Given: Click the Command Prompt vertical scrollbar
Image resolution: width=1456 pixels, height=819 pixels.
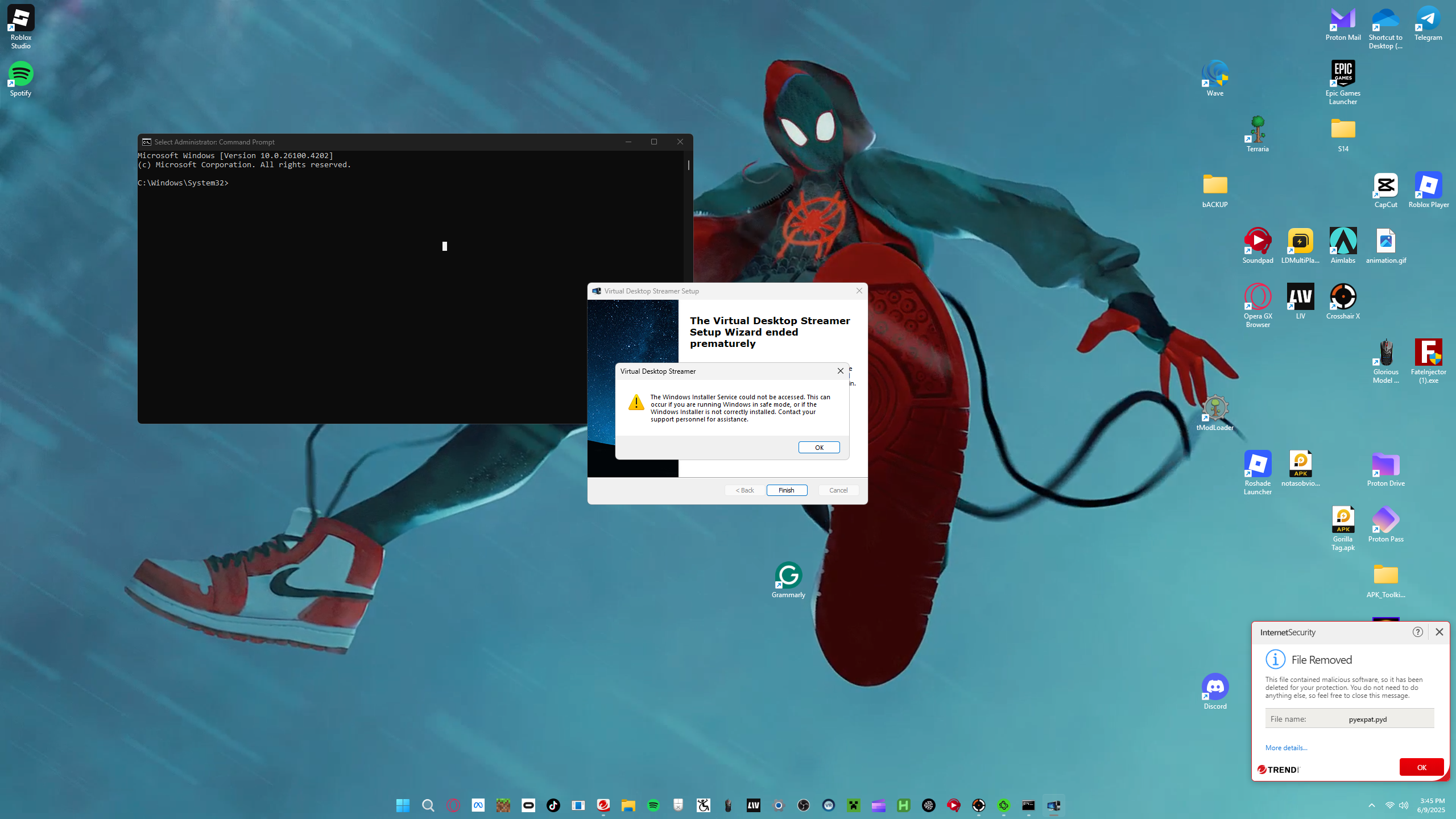Looking at the screenshot, I should point(688,165).
